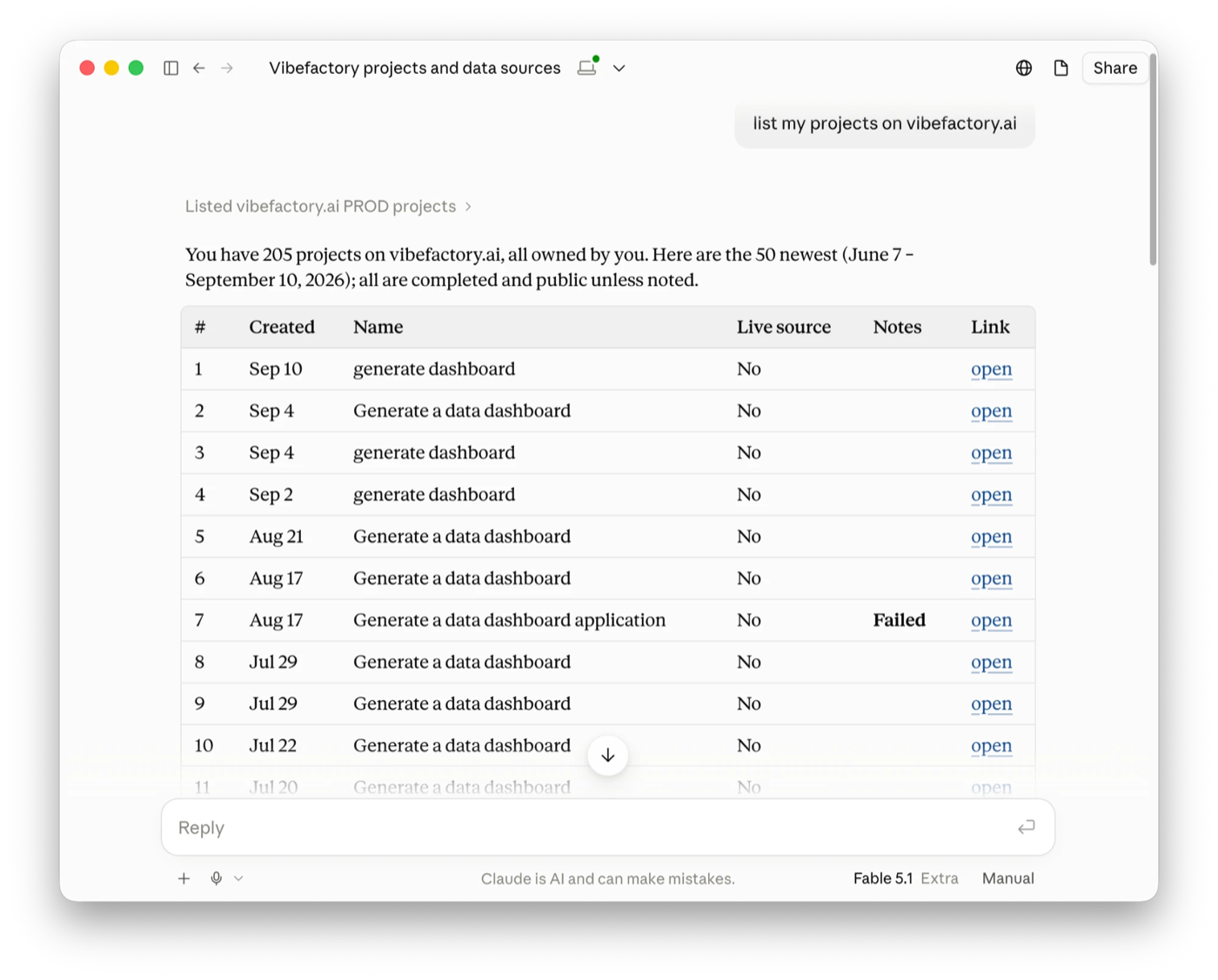
Task: Open link for the Failed project row
Action: click(991, 619)
